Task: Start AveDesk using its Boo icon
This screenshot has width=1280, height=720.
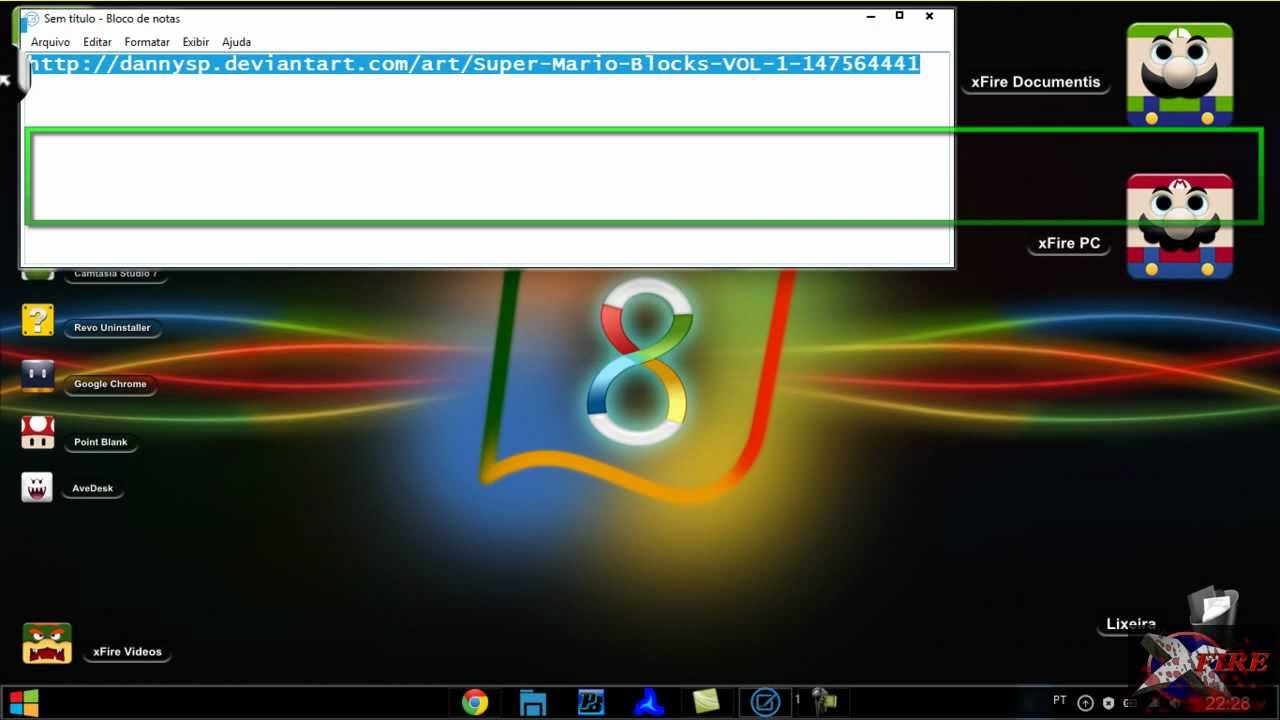Action: tap(37, 487)
